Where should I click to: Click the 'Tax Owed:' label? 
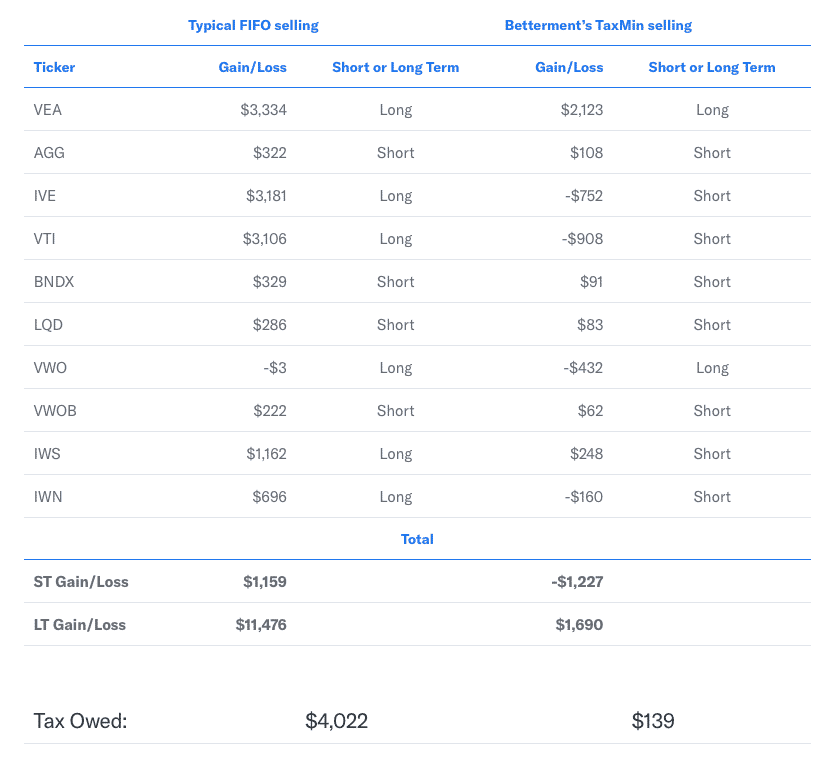tap(81, 721)
